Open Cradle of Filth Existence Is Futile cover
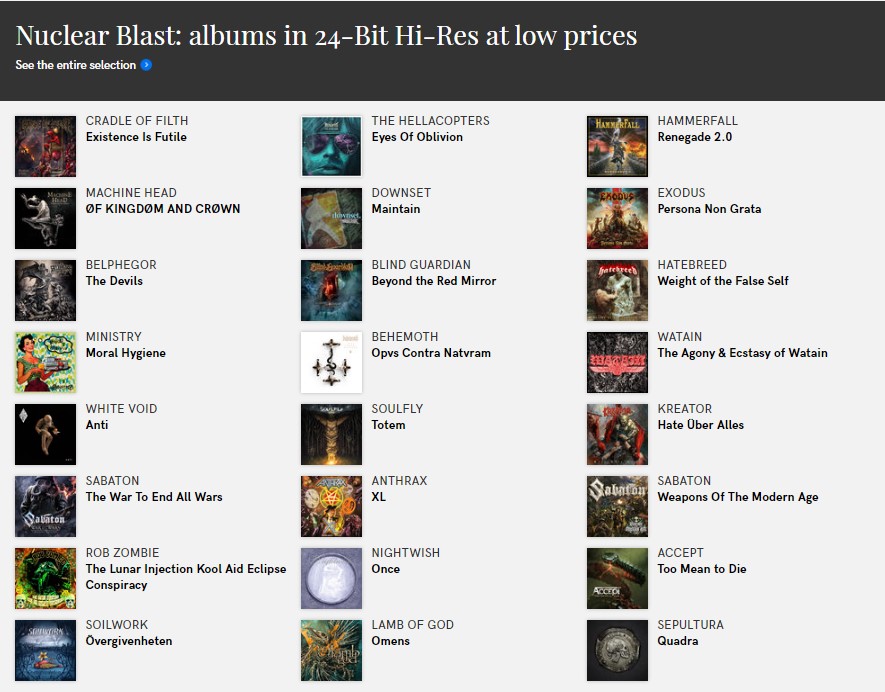This screenshot has width=885, height=692. click(x=46, y=146)
